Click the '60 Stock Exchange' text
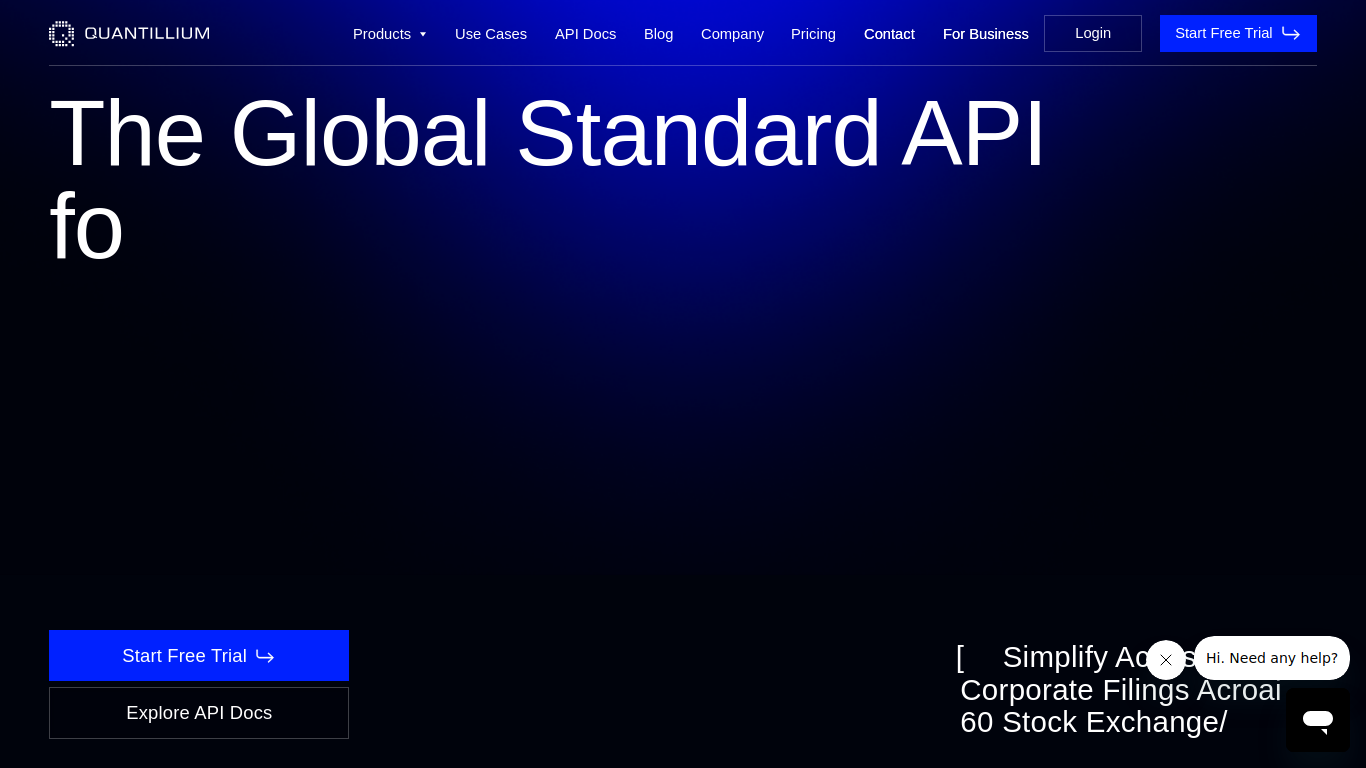Viewport: 1366px width, 768px height. 1093,722
